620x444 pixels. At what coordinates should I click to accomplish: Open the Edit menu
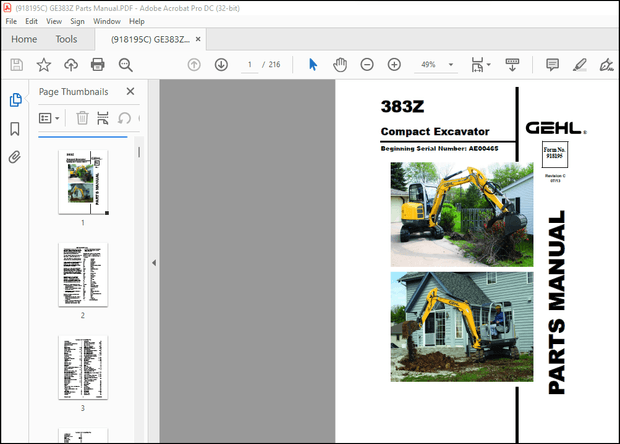click(x=31, y=21)
